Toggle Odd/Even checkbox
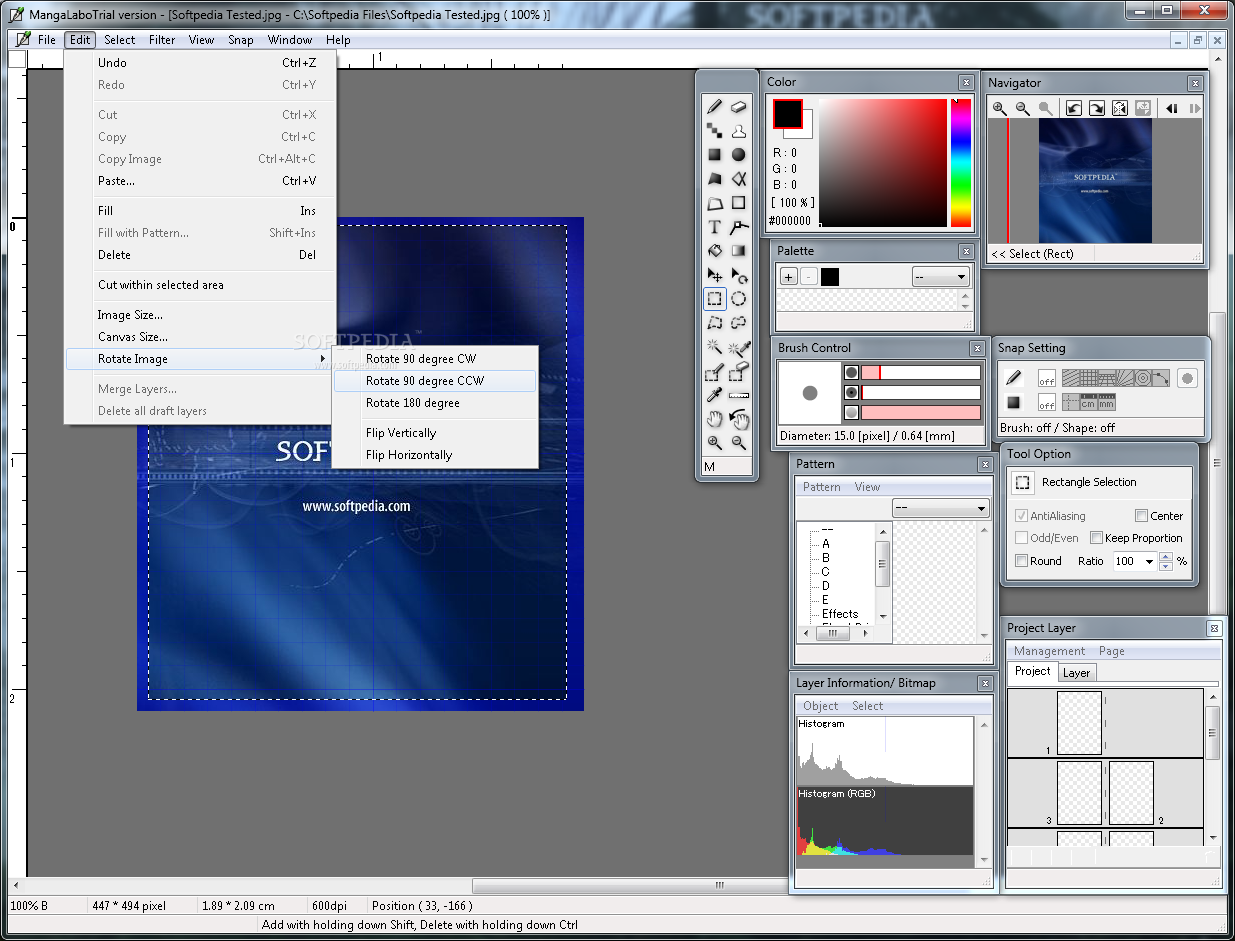This screenshot has width=1235, height=941. [x=1021, y=538]
